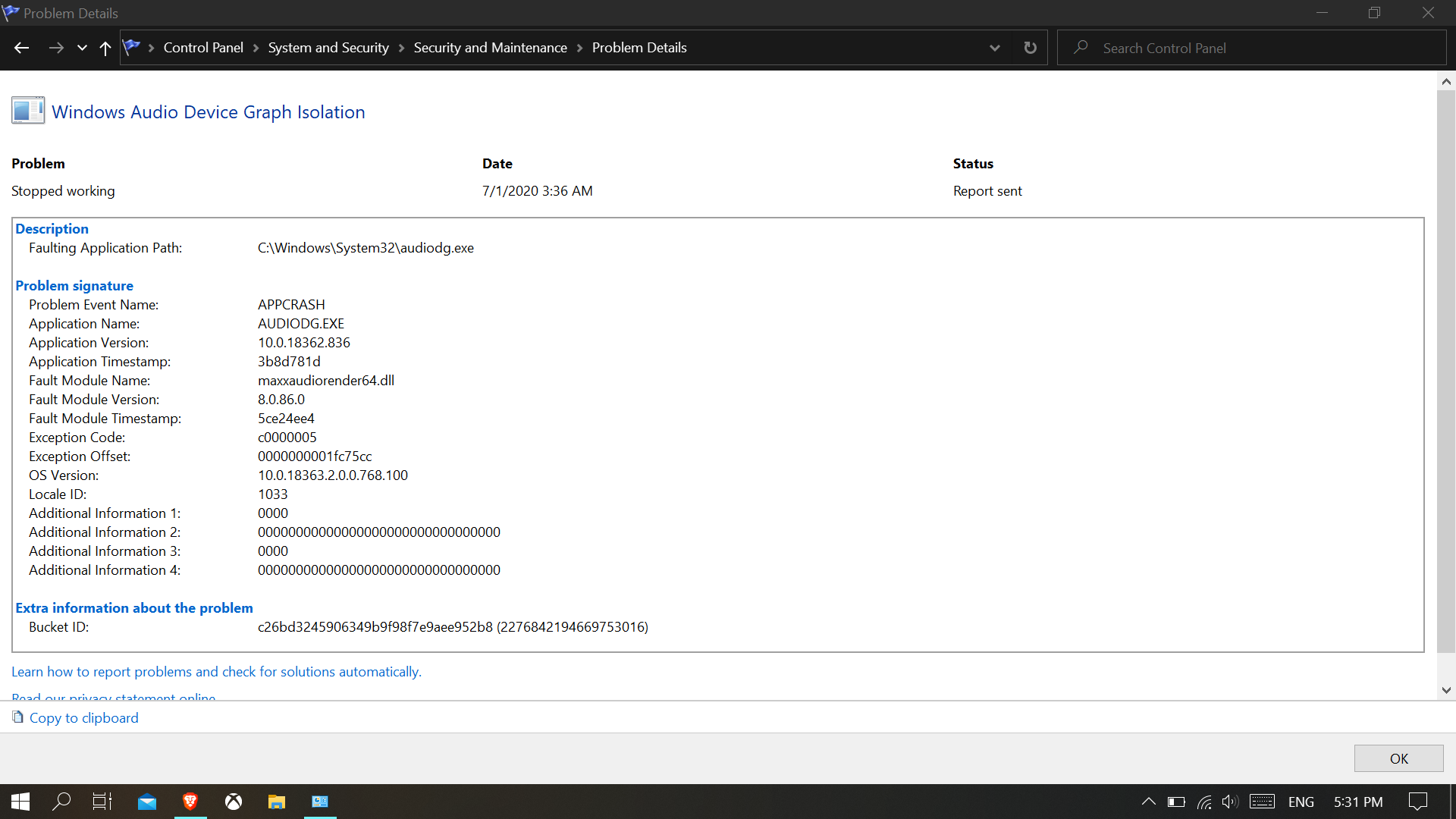Open System and Security breadcrumb
The height and width of the screenshot is (819, 1456).
(328, 48)
